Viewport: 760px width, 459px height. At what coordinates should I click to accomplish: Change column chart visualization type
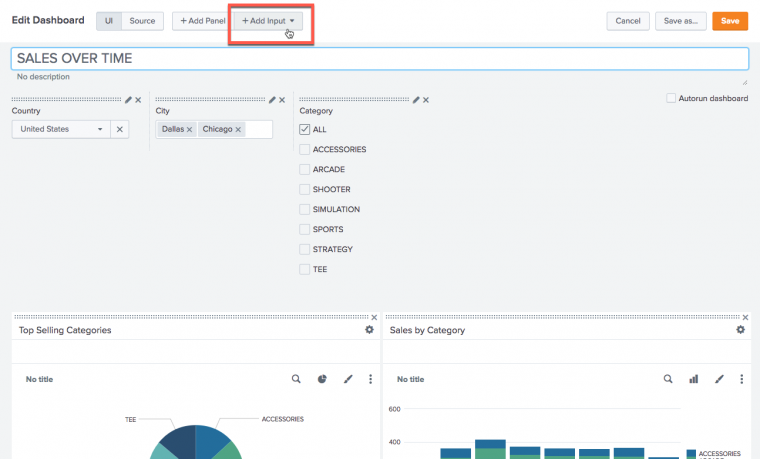pos(694,379)
